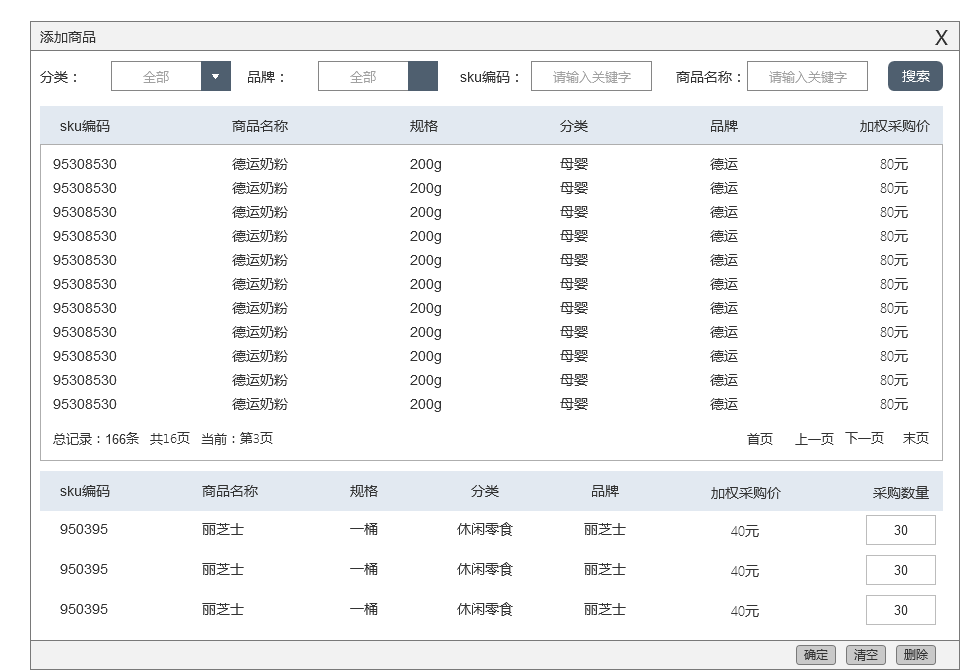Click the lower table's 加权采购价 column header
Viewport: 960px width, 670px height.
[745, 492]
